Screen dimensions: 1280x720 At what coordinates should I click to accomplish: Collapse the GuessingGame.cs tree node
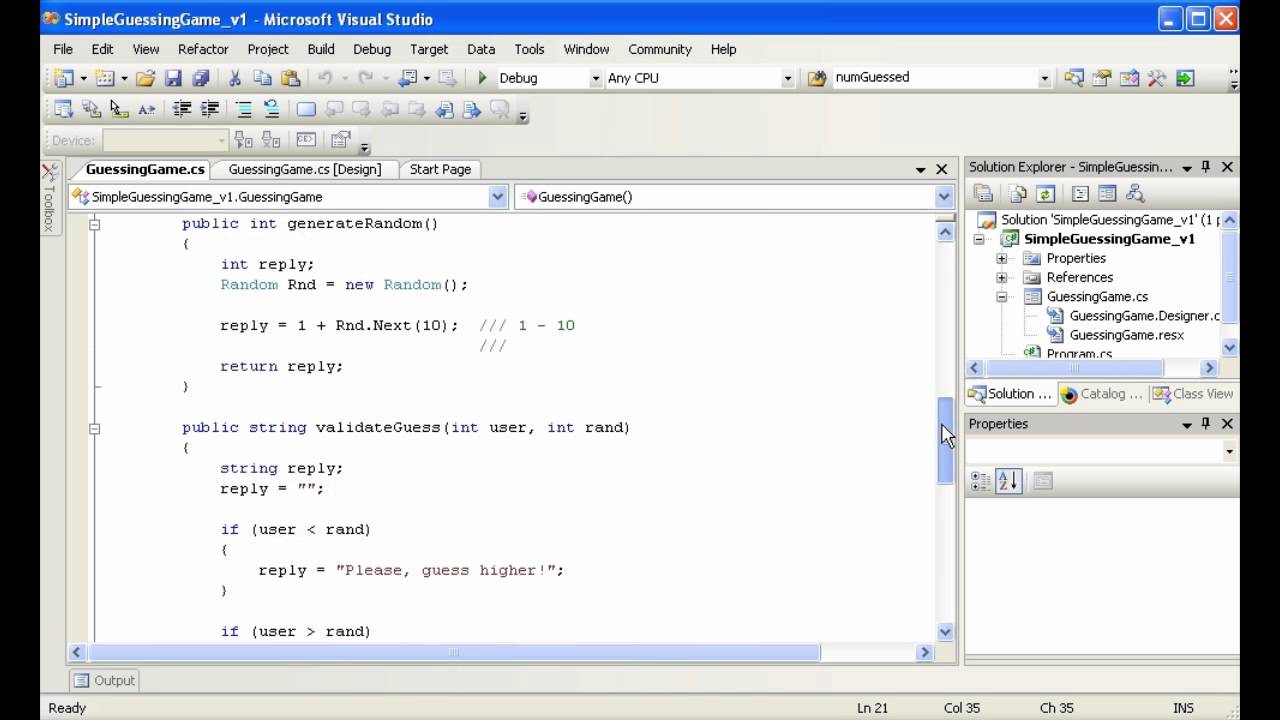(1001, 297)
